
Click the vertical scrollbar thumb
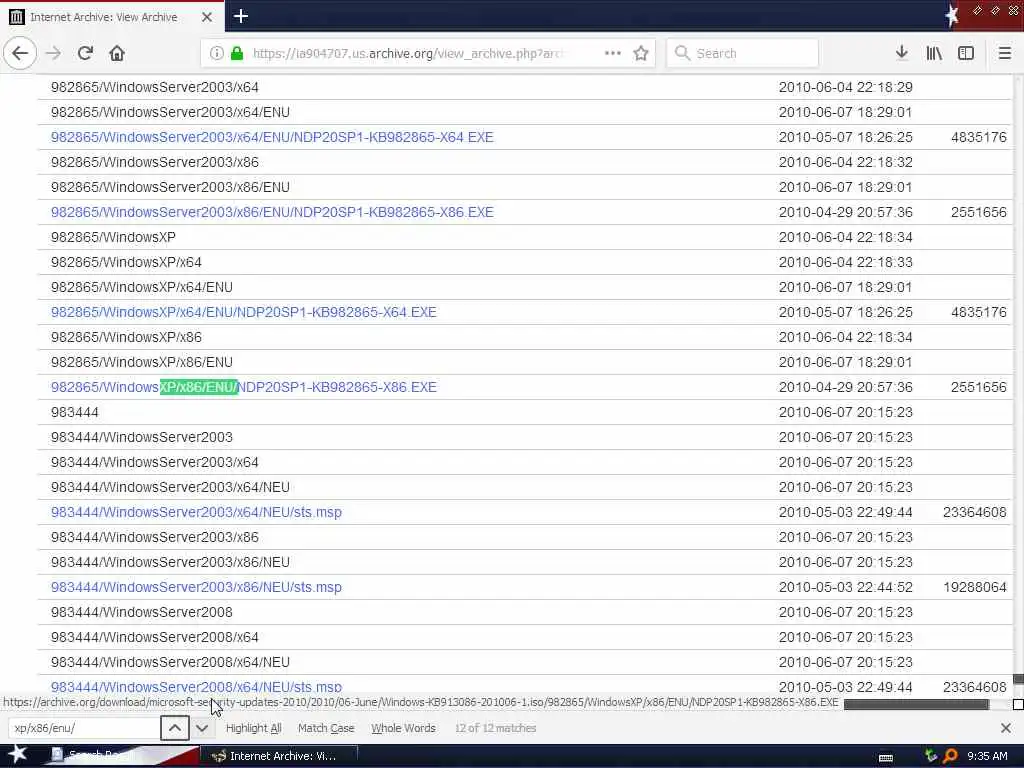pyautogui.click(x=1018, y=679)
